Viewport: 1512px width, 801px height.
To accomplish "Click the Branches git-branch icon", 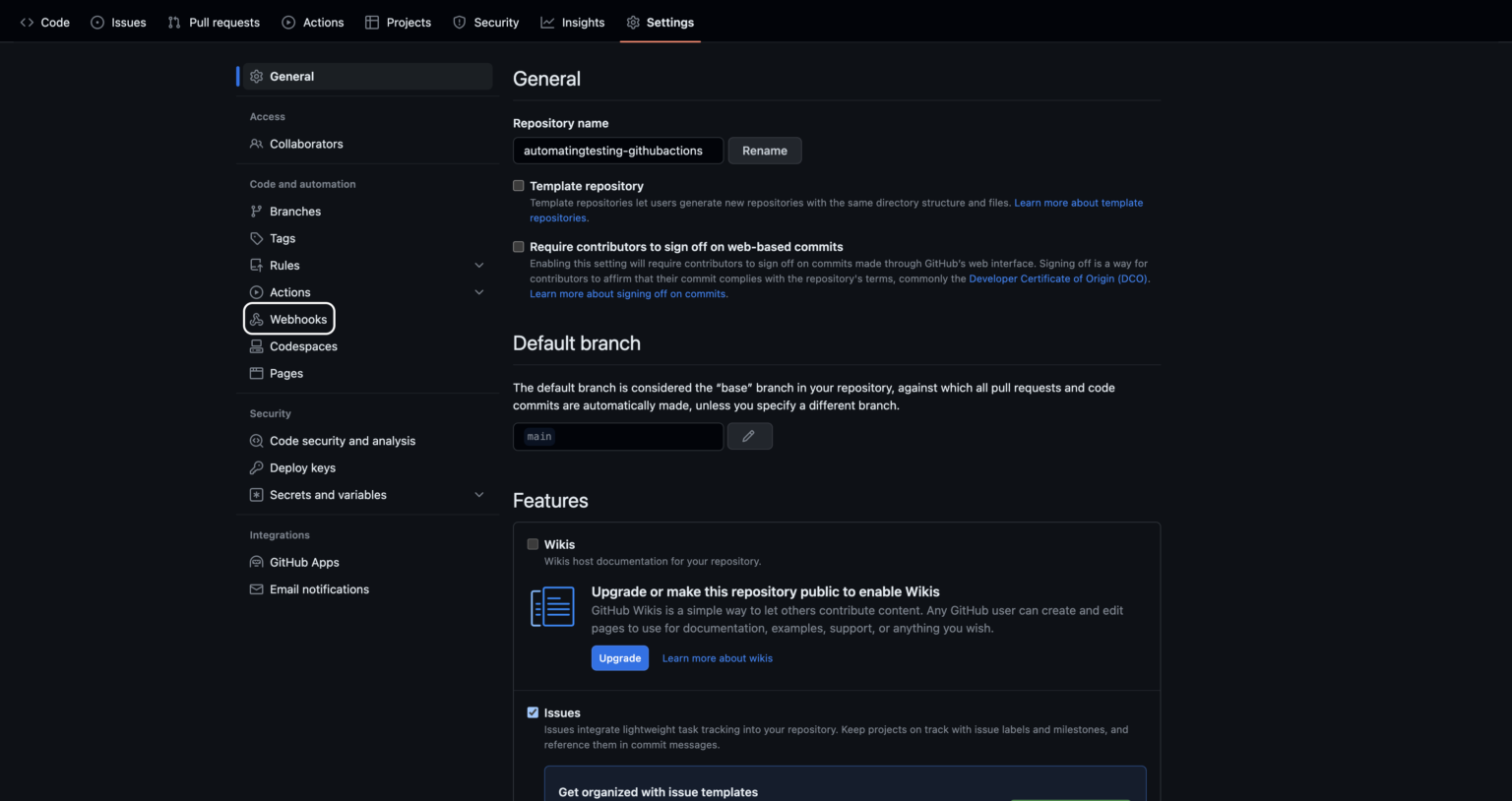I will click(257, 212).
